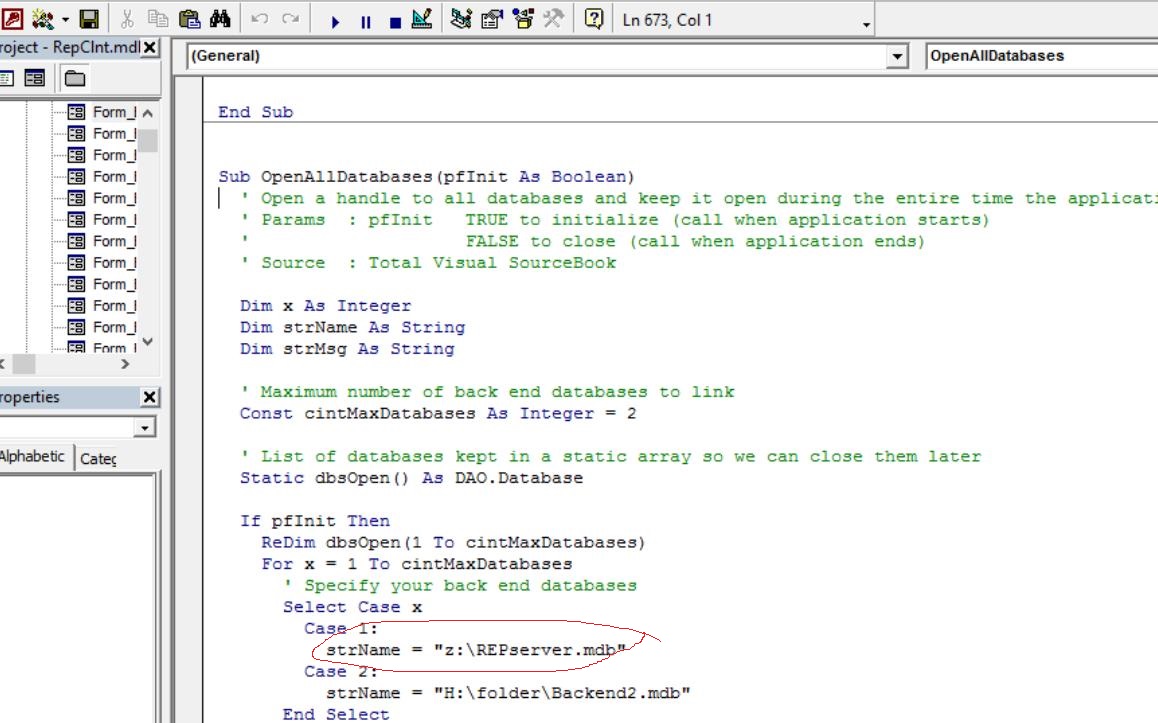Click Project tree horizontal scroll right arrow

coord(126,363)
